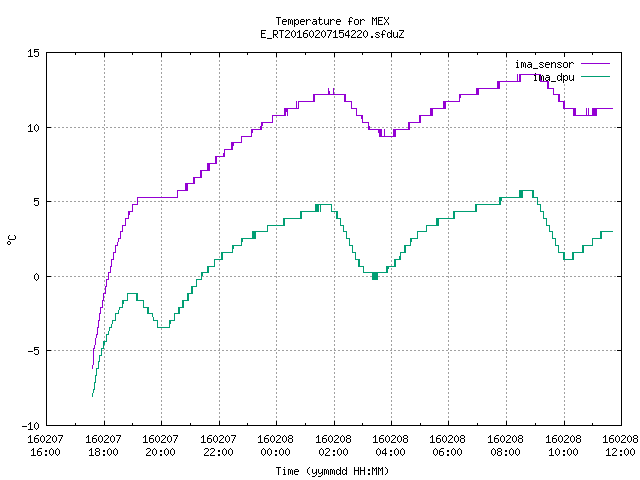Click the x-axis label '160207 16:00'
Viewport: 640px width, 480px height.
45,445
